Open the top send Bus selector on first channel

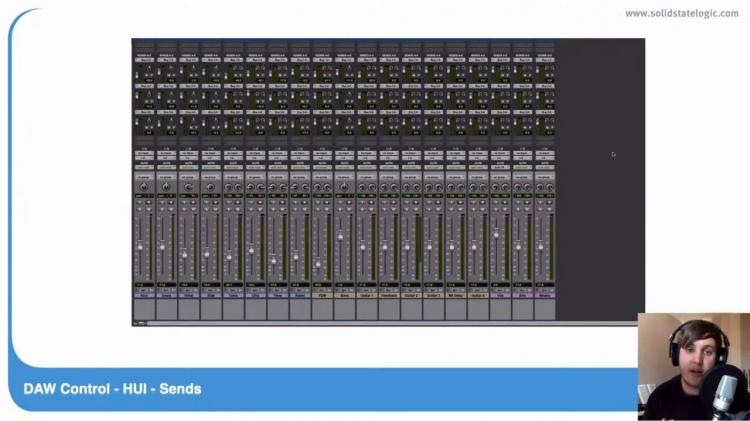144,60
